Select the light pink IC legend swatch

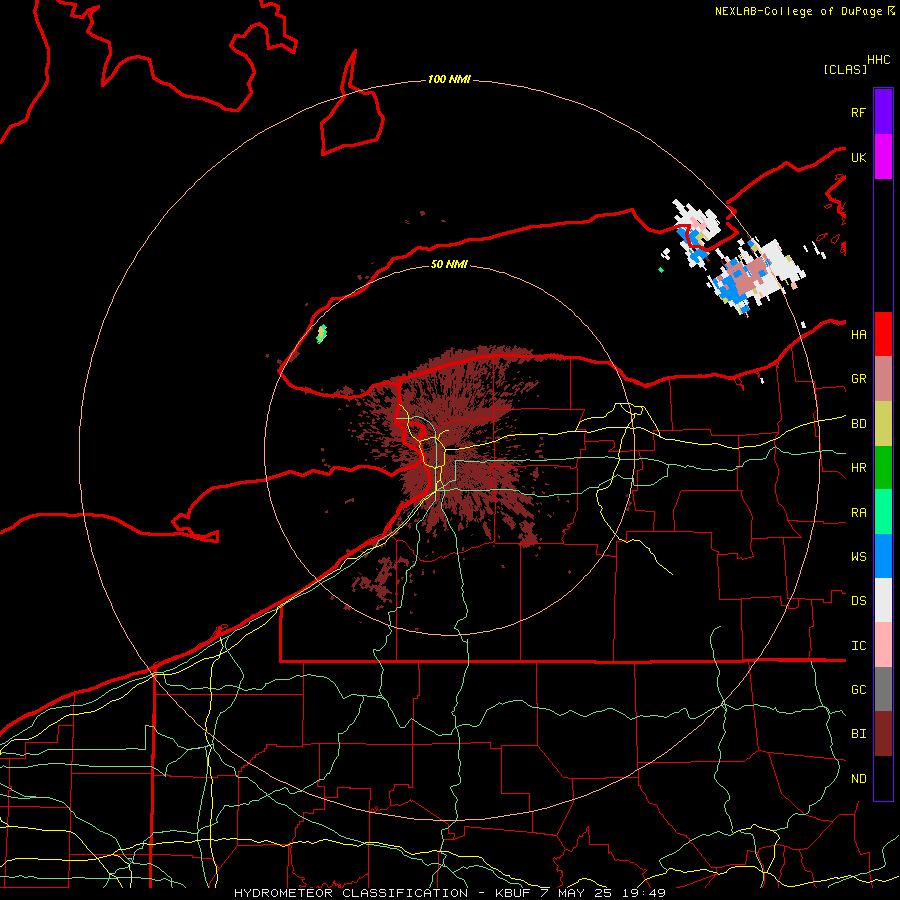click(x=883, y=645)
